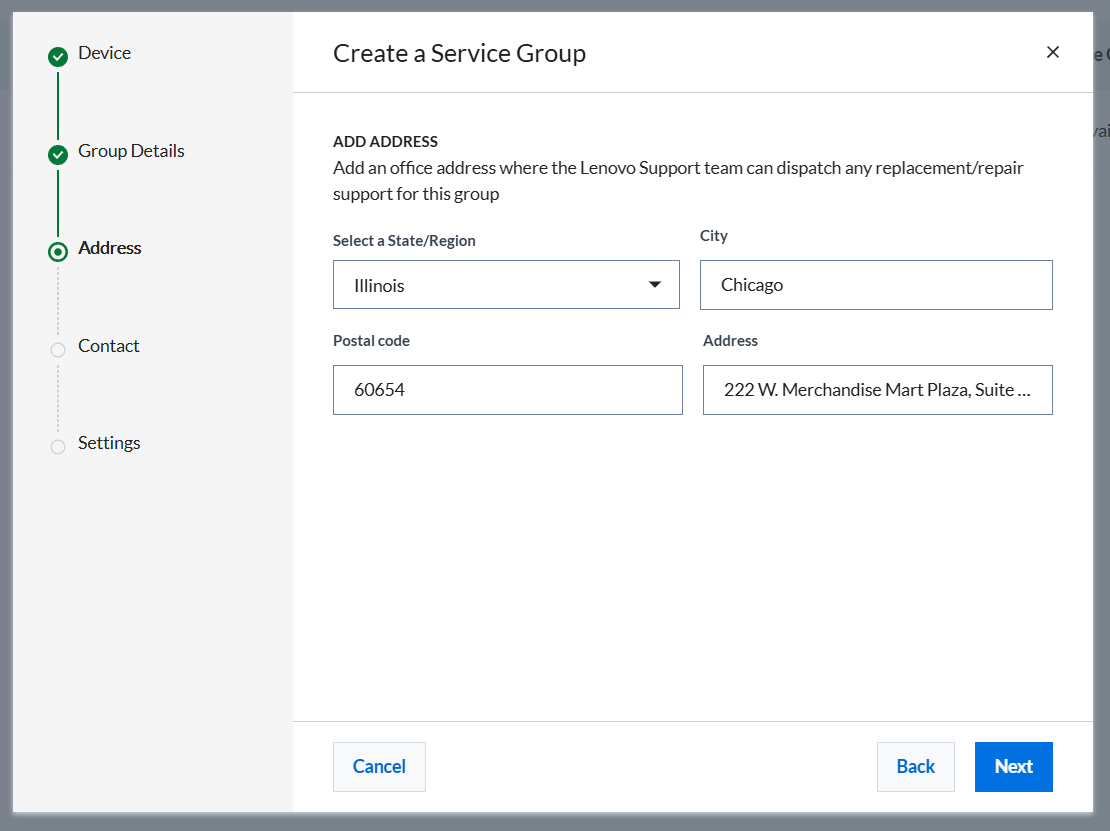The width and height of the screenshot is (1110, 831).
Task: Click the empty Settings step circle
Action: coord(58,447)
